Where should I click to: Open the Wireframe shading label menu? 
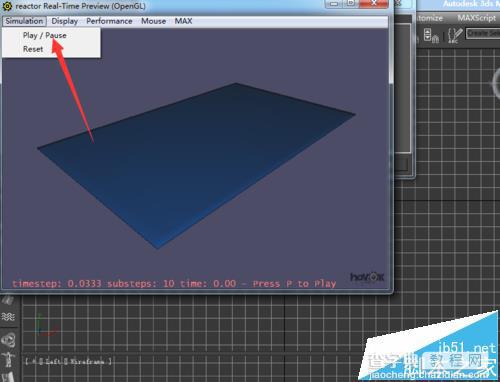pyautogui.click(x=86, y=361)
